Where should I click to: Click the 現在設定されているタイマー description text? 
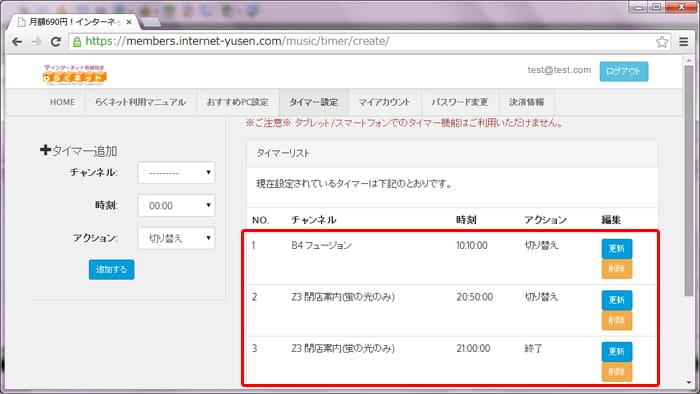click(x=354, y=184)
